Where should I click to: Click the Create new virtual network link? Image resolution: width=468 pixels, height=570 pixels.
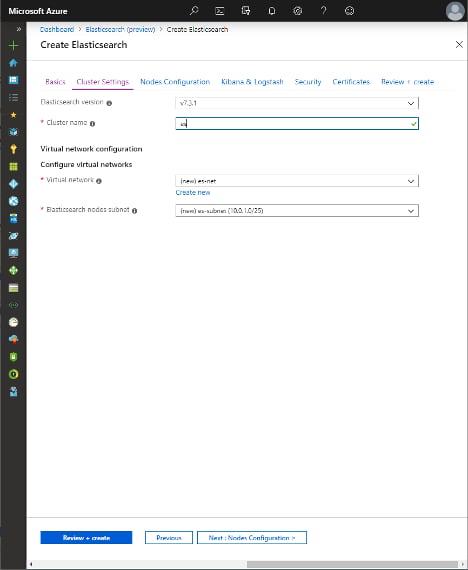[x=193, y=193]
